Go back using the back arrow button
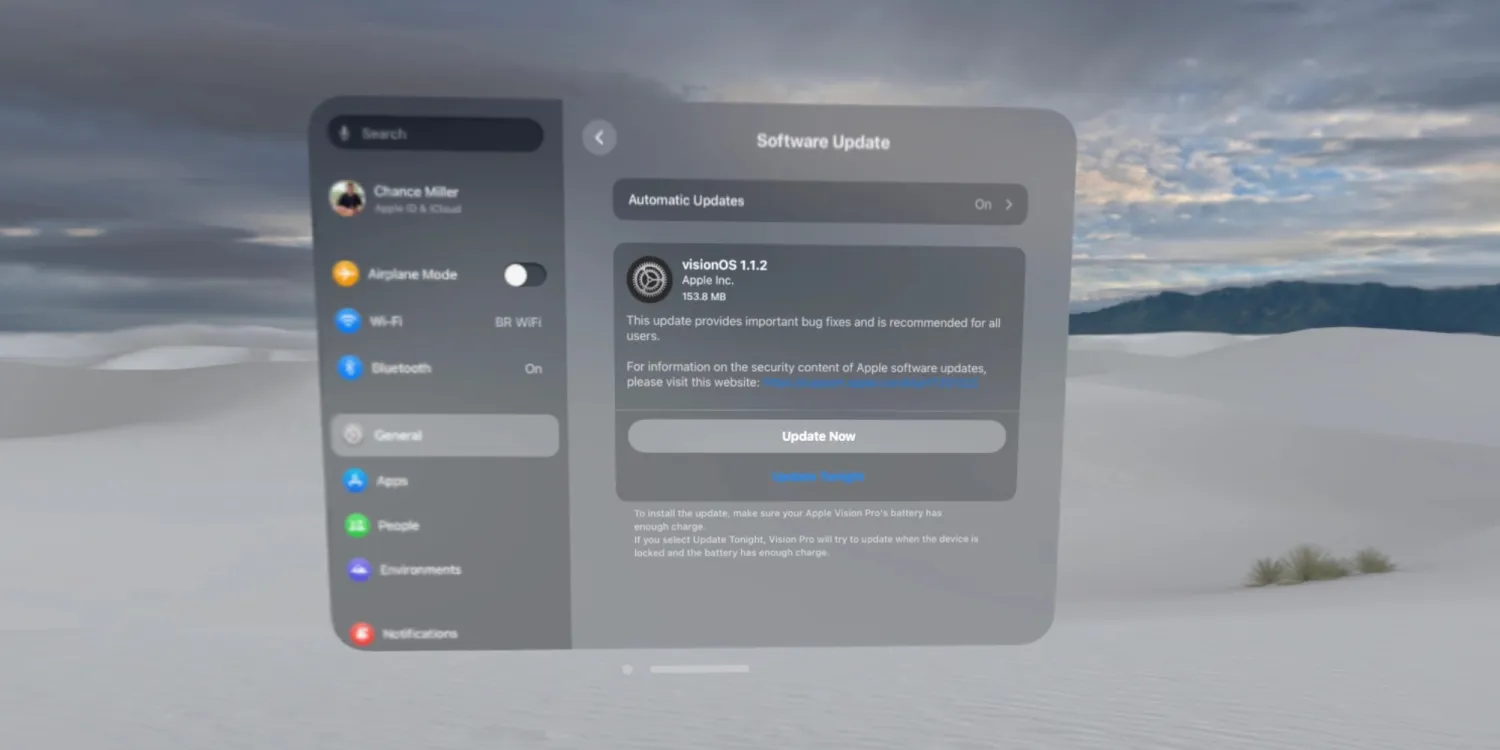The height and width of the screenshot is (750, 1500). pos(599,138)
